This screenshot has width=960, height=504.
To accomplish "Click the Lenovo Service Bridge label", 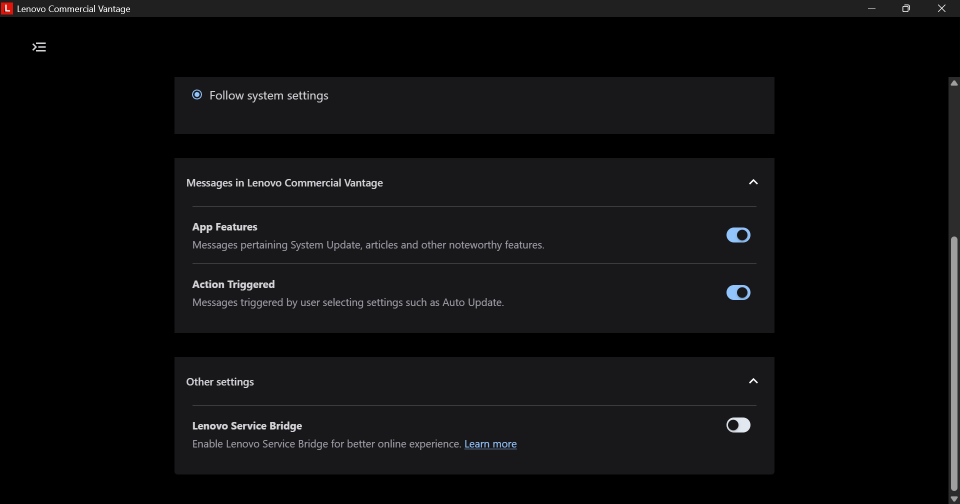I will 247,426.
